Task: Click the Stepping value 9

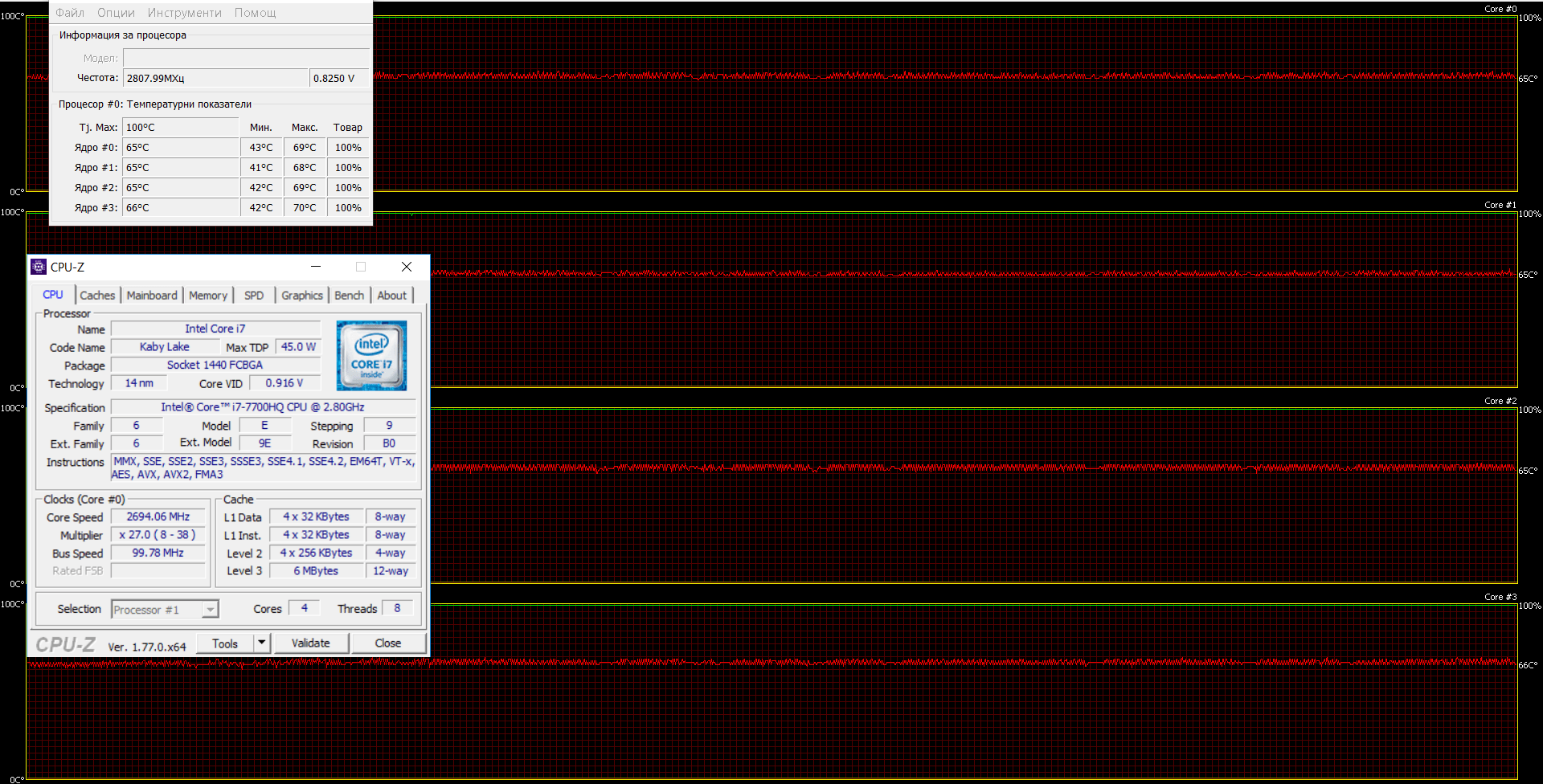Action: pyautogui.click(x=389, y=425)
